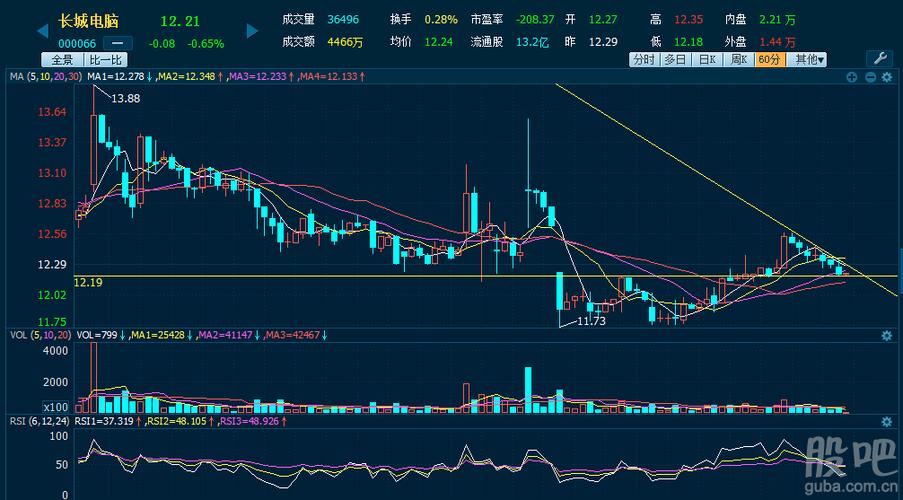Viewport: 903px width, 500px height.
Task: Click the 11.73 low price marker
Action: [592, 321]
